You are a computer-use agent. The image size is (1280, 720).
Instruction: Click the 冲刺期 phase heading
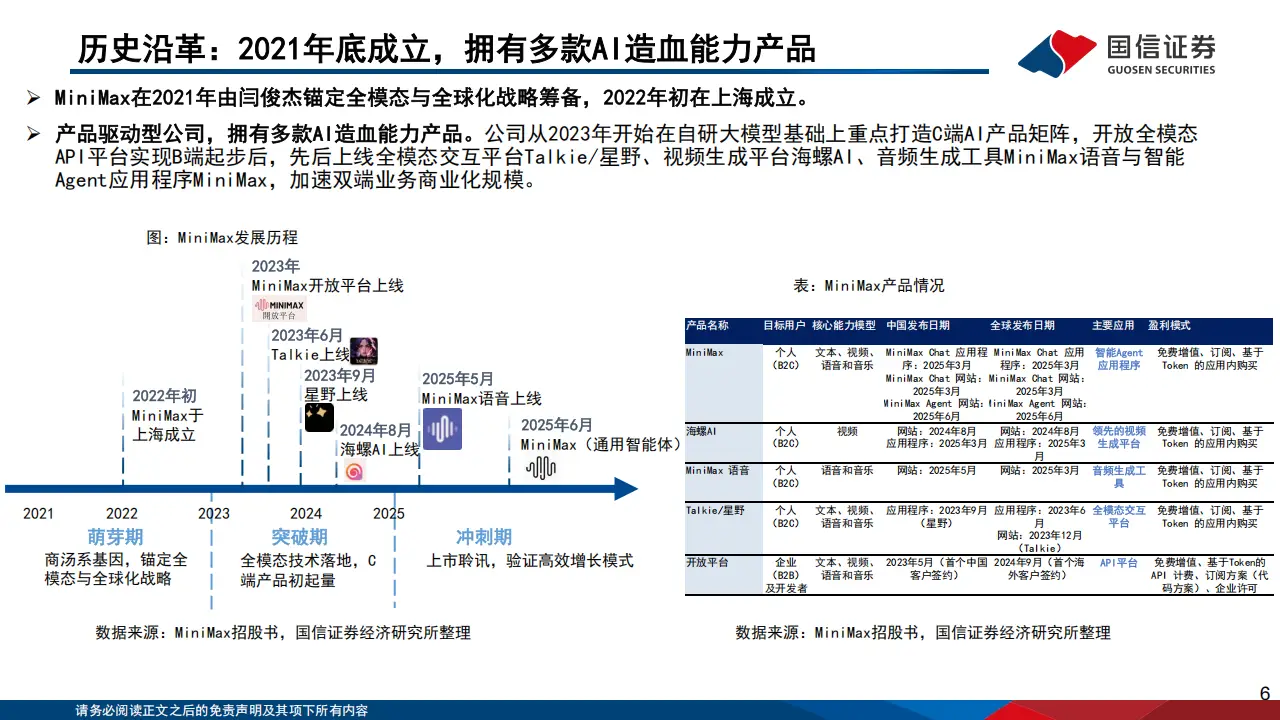(484, 537)
